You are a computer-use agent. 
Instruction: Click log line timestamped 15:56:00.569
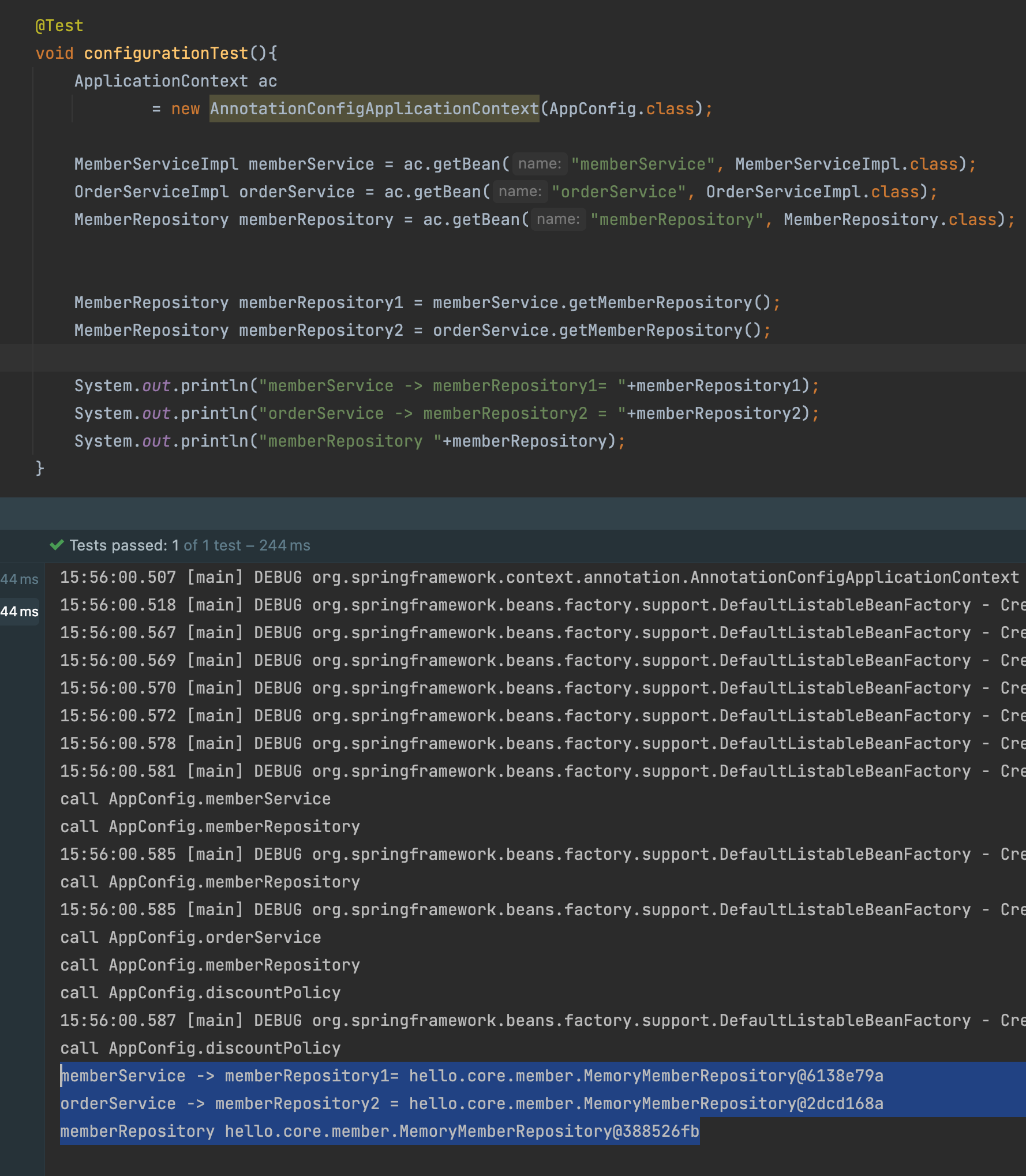coord(542,661)
